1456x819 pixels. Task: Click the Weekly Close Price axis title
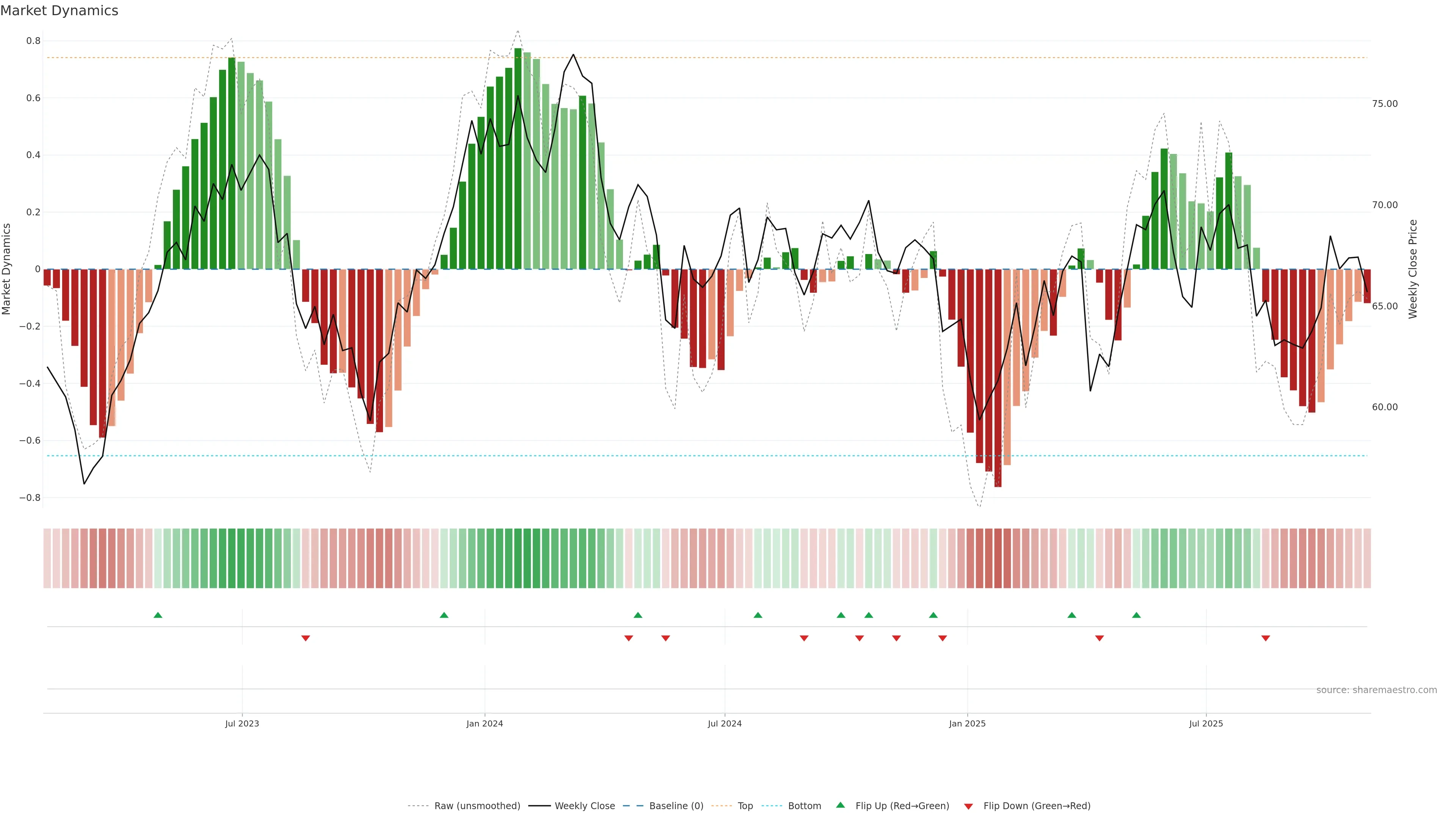pyautogui.click(x=1412, y=269)
